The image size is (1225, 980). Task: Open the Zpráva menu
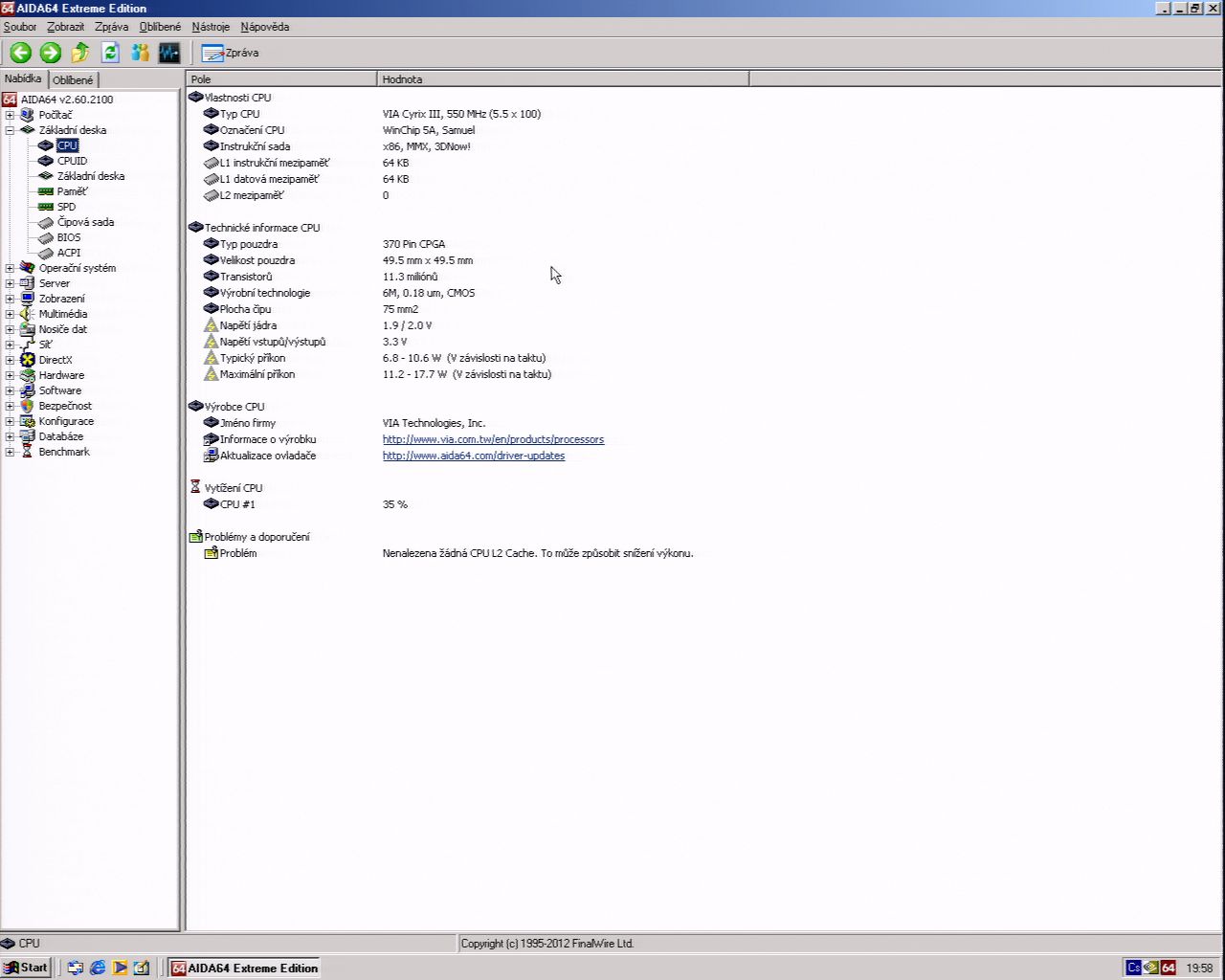[x=111, y=27]
